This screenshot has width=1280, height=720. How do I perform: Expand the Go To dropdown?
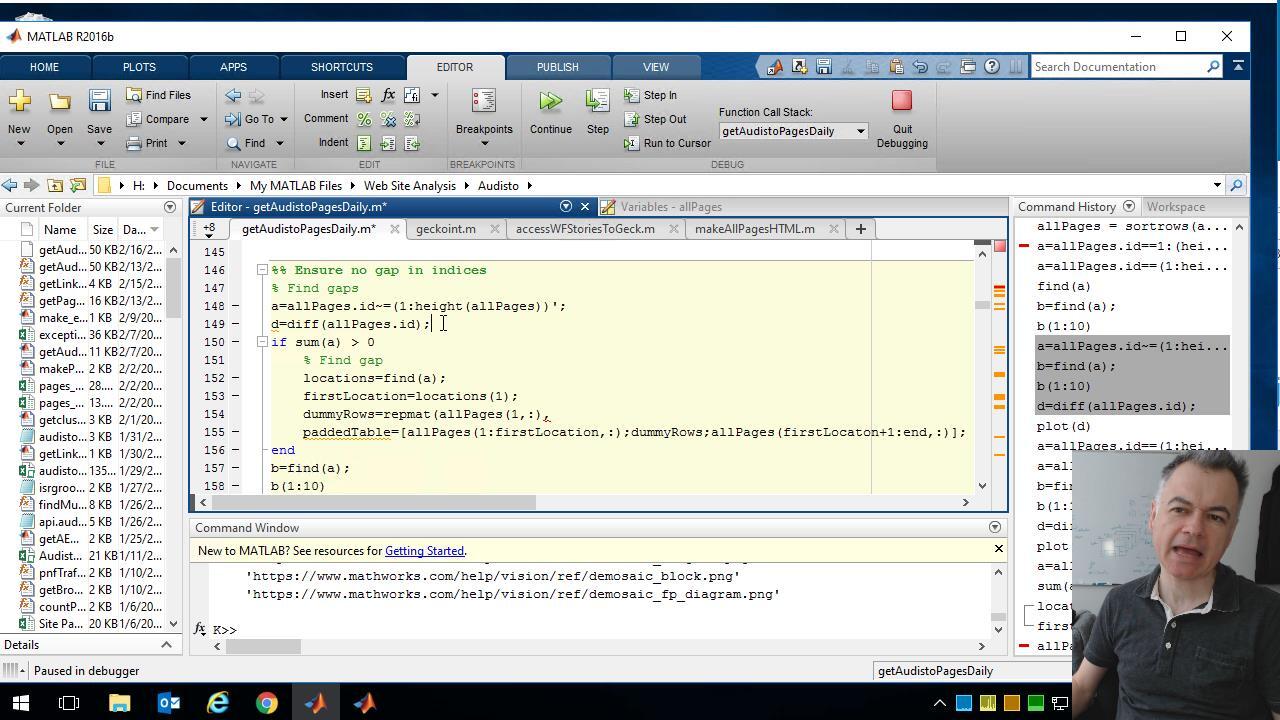pyautogui.click(x=284, y=119)
